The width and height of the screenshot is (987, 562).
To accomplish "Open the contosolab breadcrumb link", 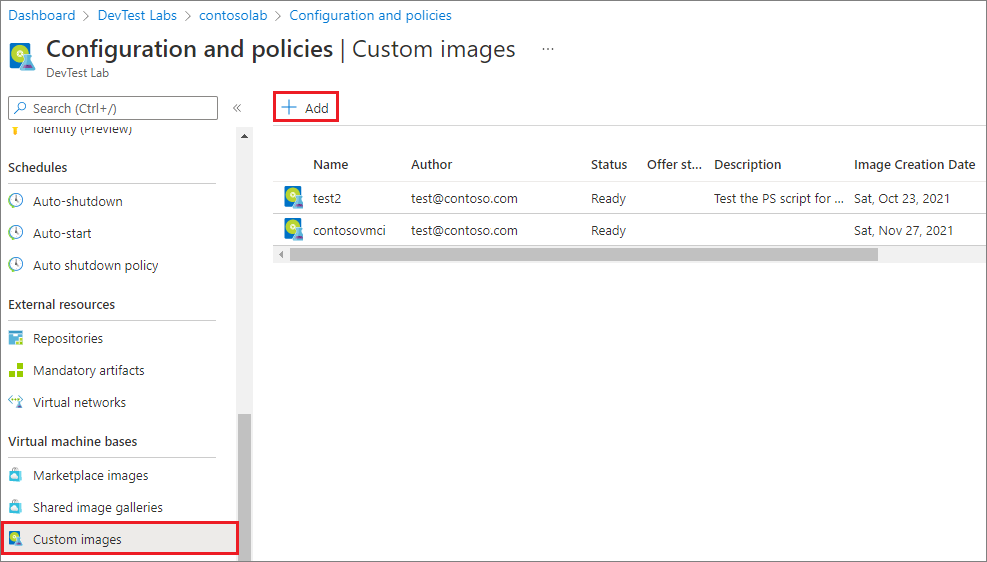I will tap(233, 15).
